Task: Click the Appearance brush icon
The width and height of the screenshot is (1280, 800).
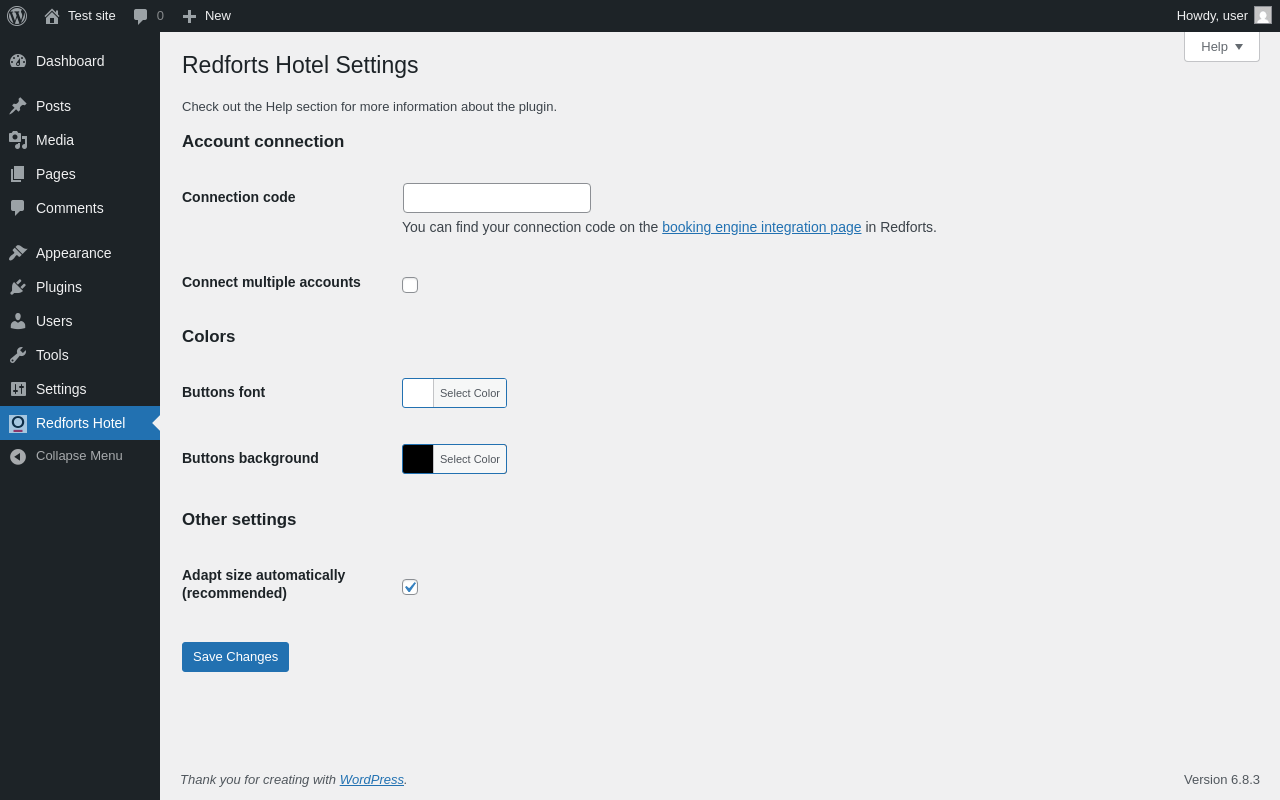Action: 18,253
